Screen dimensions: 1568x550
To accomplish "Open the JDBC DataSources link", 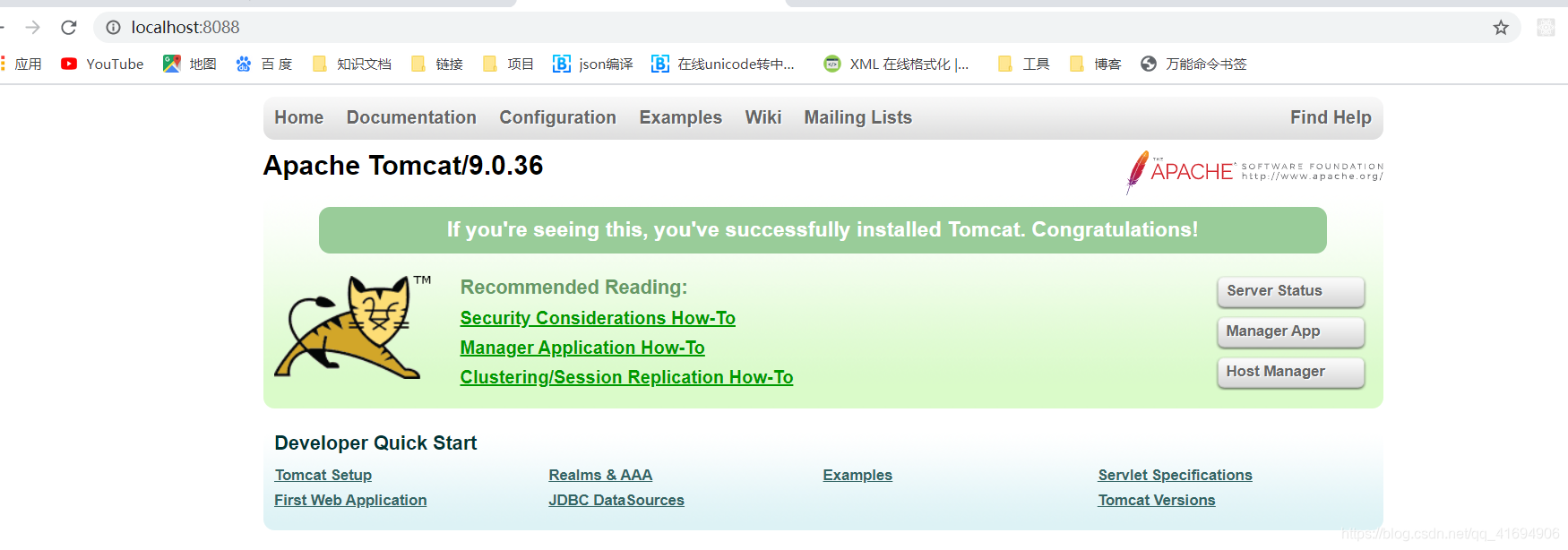I will (x=616, y=500).
